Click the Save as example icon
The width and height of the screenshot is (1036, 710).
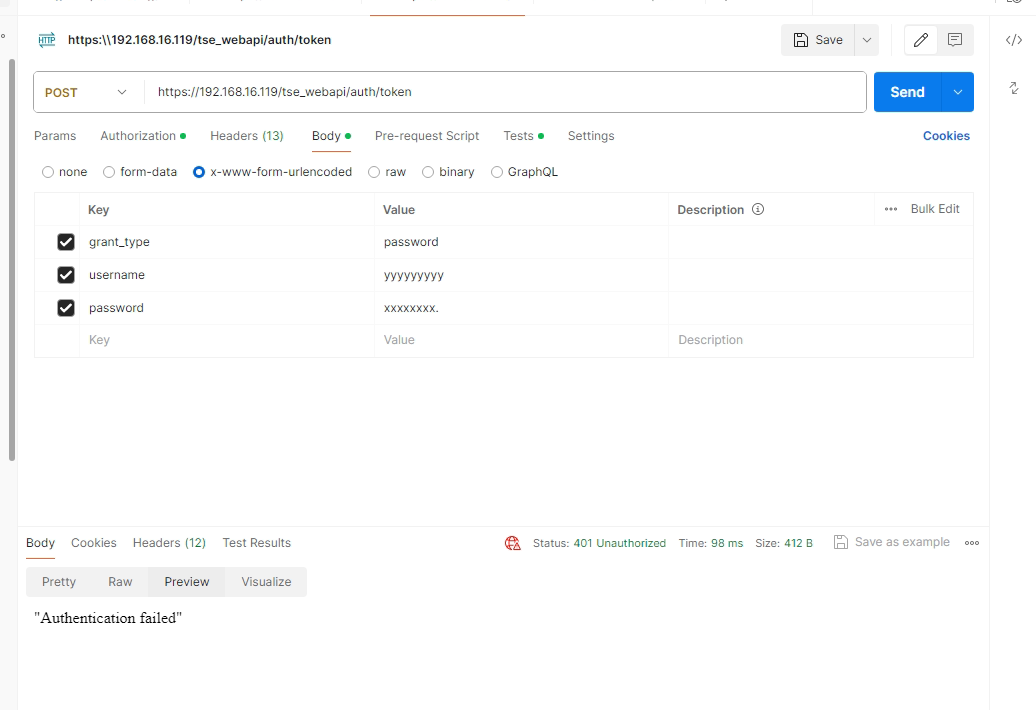841,542
